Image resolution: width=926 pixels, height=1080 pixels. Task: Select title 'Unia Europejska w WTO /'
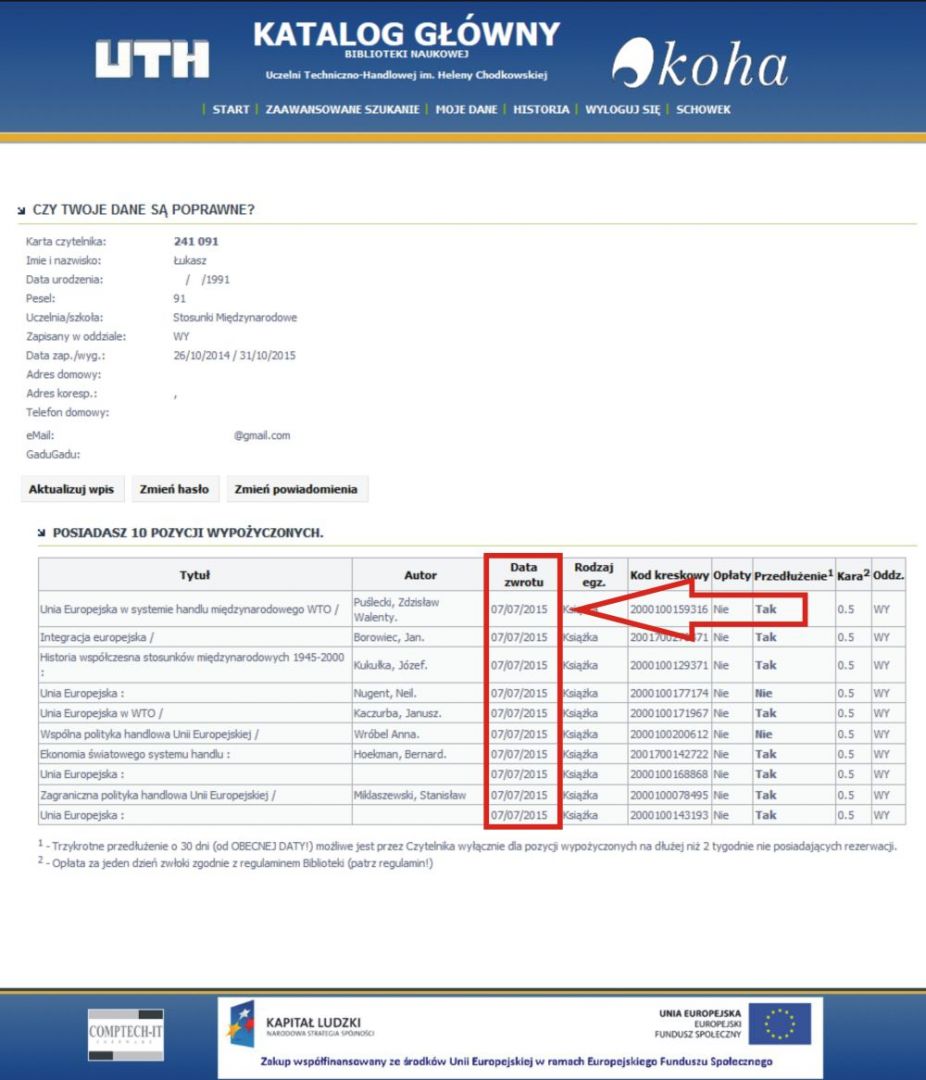[101, 713]
